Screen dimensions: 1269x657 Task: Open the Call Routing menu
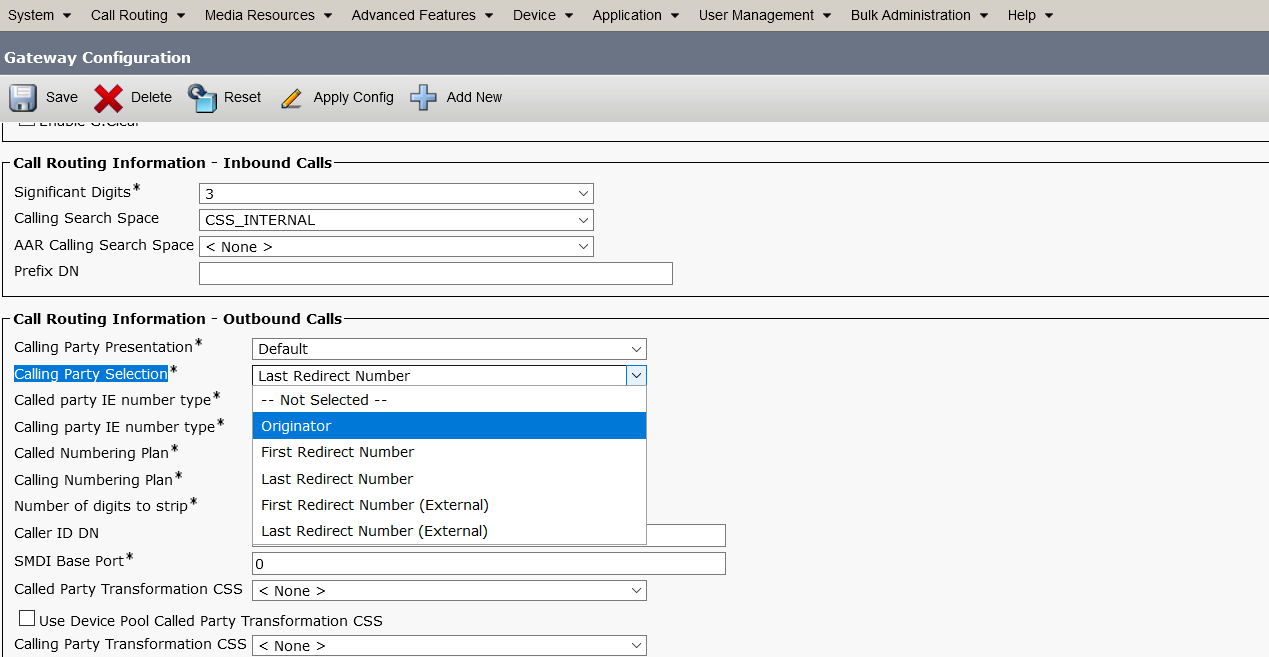pyautogui.click(x=130, y=15)
